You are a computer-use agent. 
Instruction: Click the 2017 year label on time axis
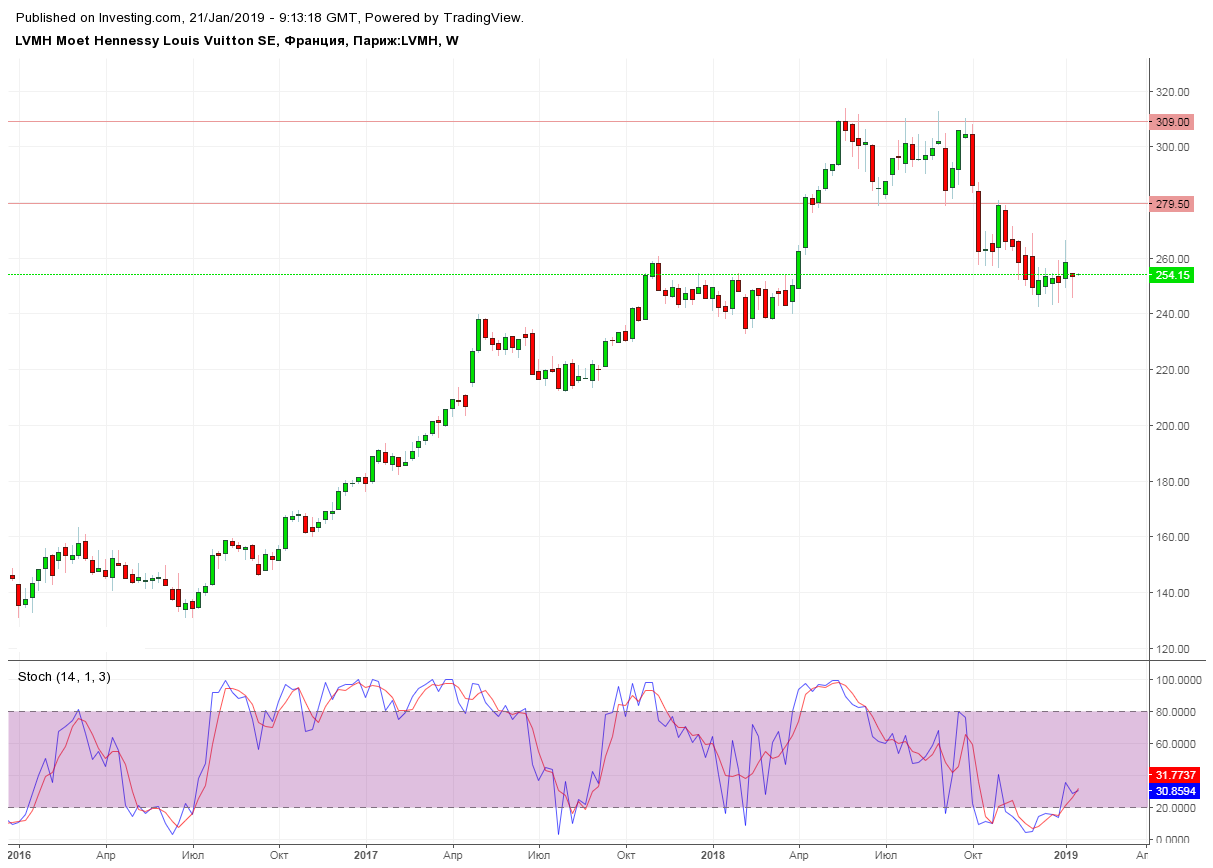point(366,855)
